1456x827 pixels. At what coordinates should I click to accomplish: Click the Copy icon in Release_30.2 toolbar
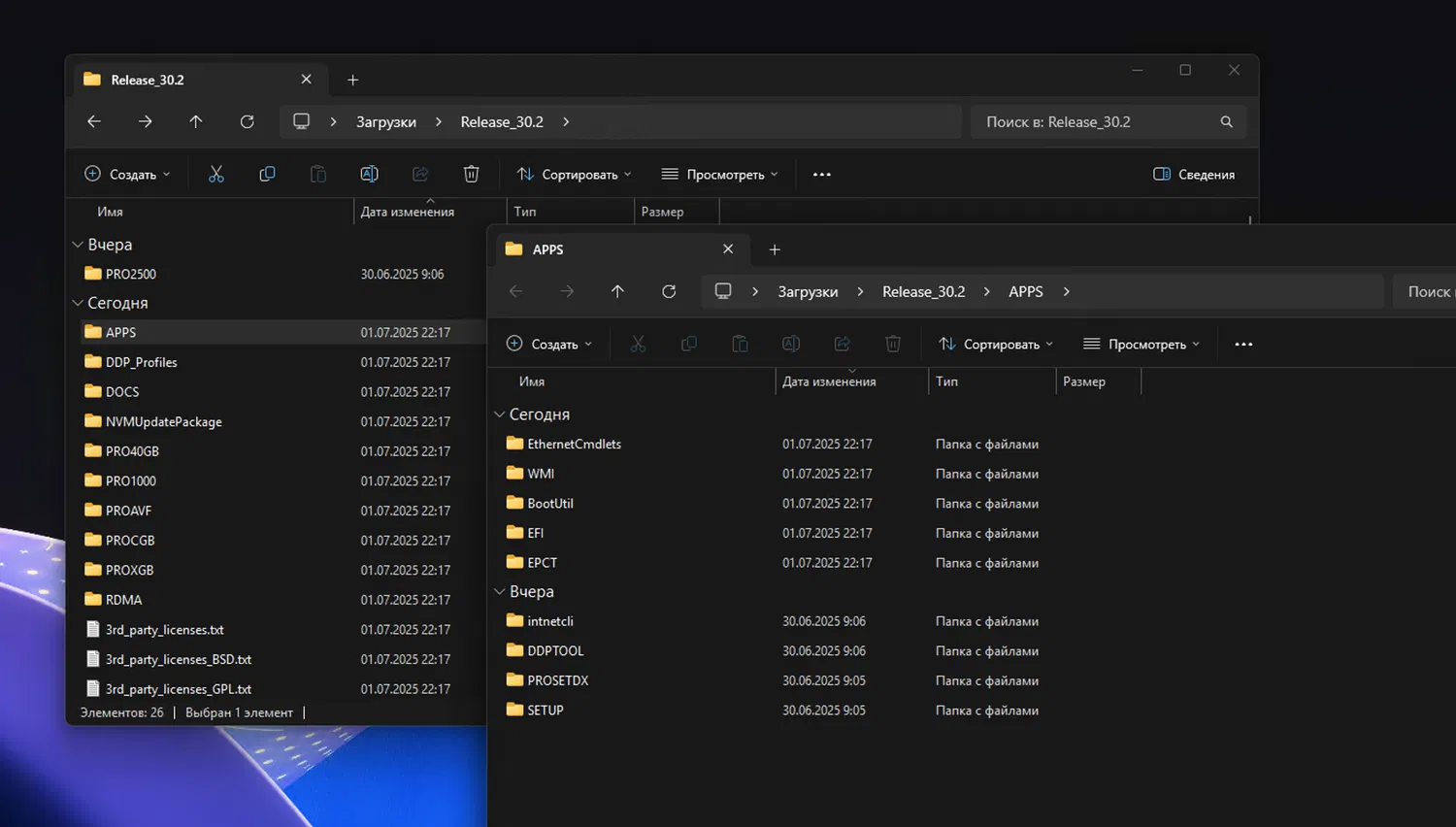click(267, 174)
